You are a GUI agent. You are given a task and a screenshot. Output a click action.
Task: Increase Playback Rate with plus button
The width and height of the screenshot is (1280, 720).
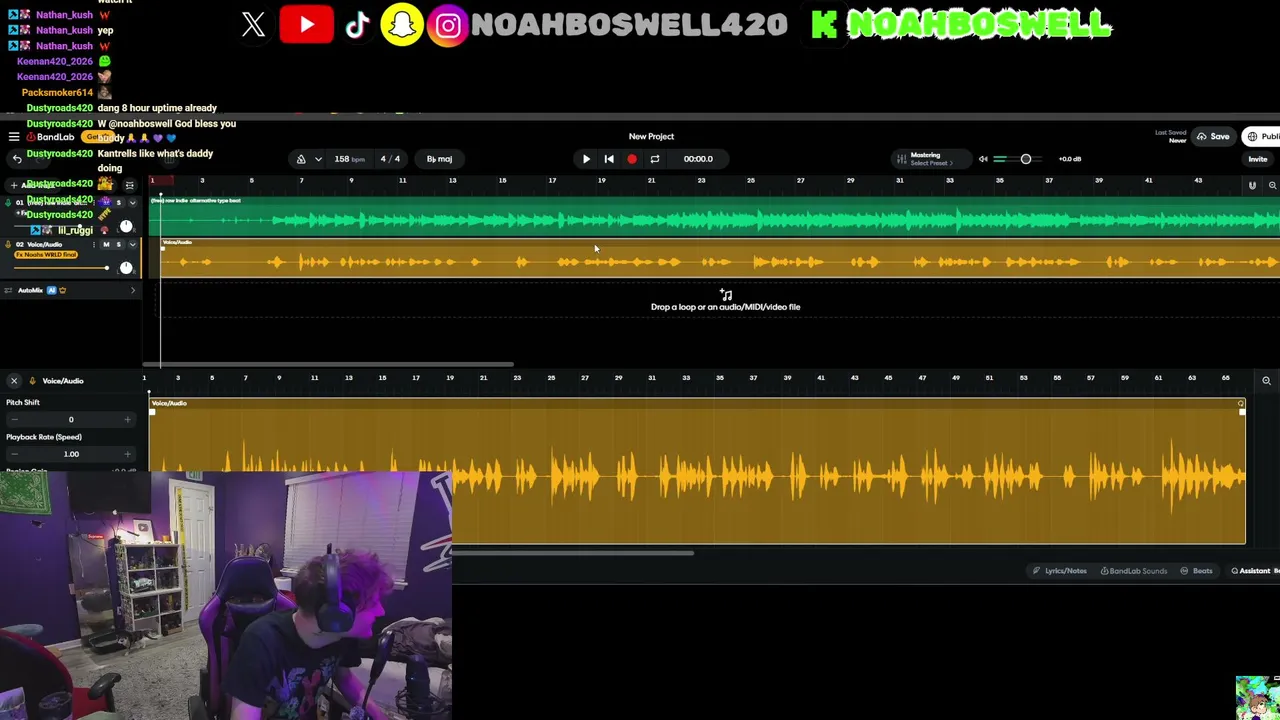click(x=127, y=454)
